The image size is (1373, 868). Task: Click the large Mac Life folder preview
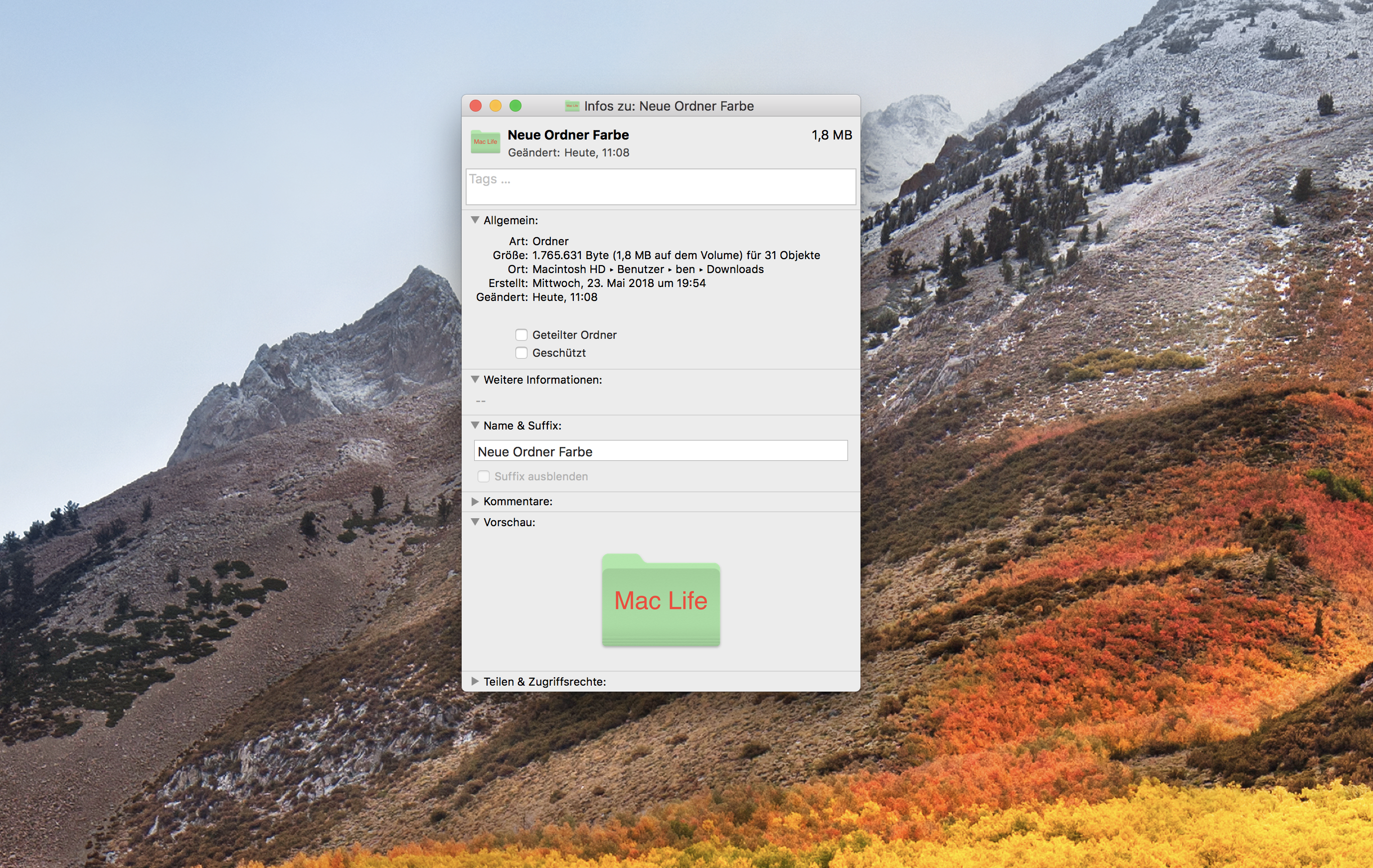[x=661, y=600]
